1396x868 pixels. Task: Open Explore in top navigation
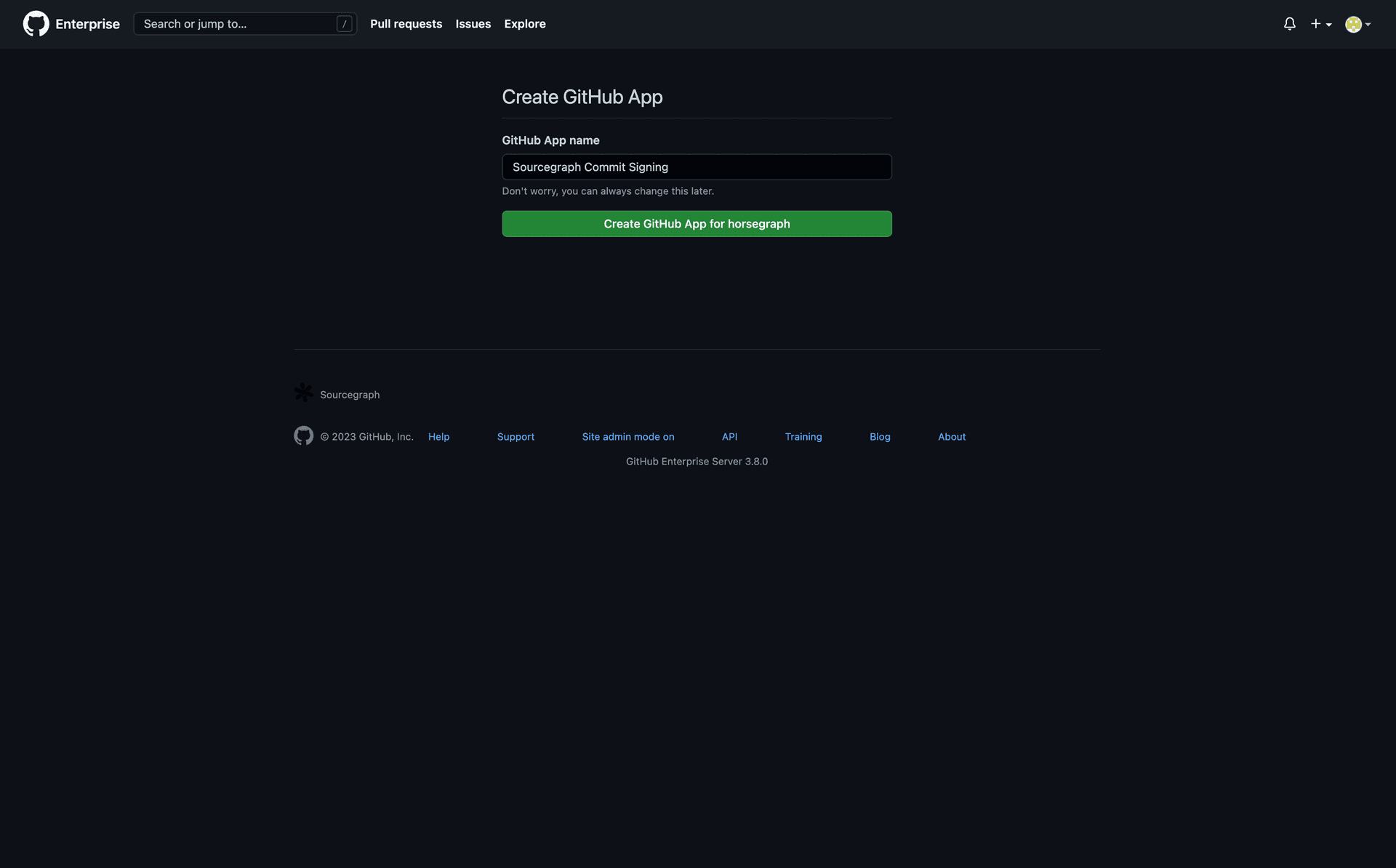tap(525, 24)
